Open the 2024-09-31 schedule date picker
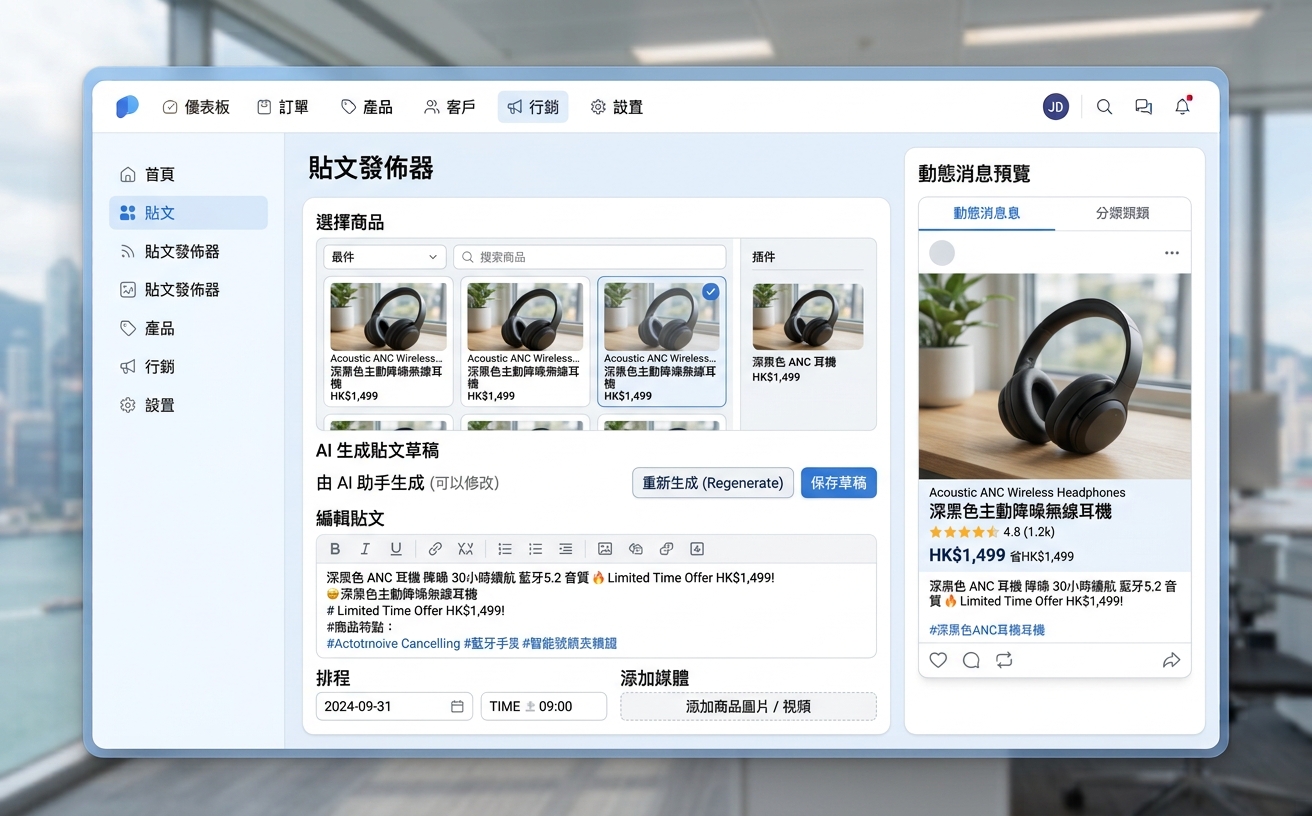1312x816 pixels. 395,706
